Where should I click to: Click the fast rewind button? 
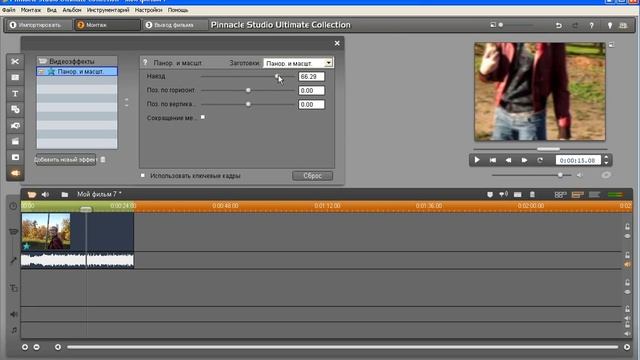point(508,160)
